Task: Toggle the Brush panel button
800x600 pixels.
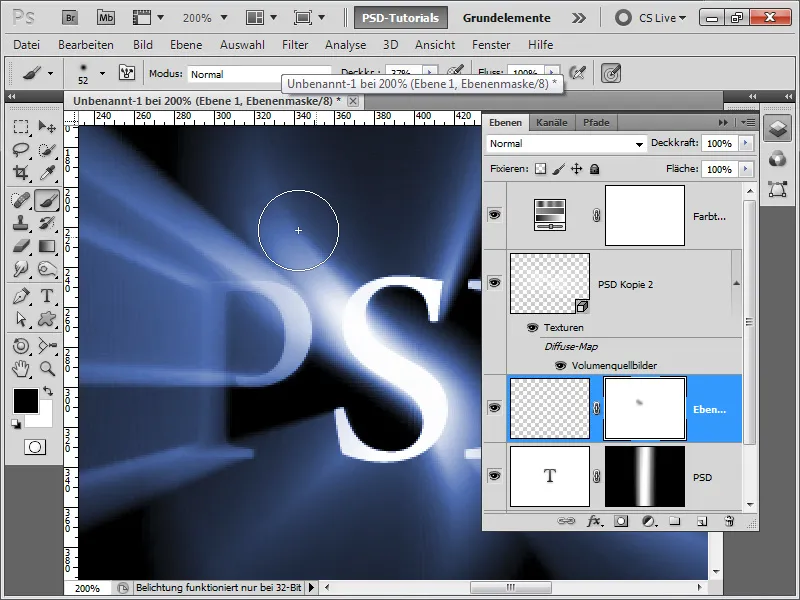Action: (x=127, y=73)
